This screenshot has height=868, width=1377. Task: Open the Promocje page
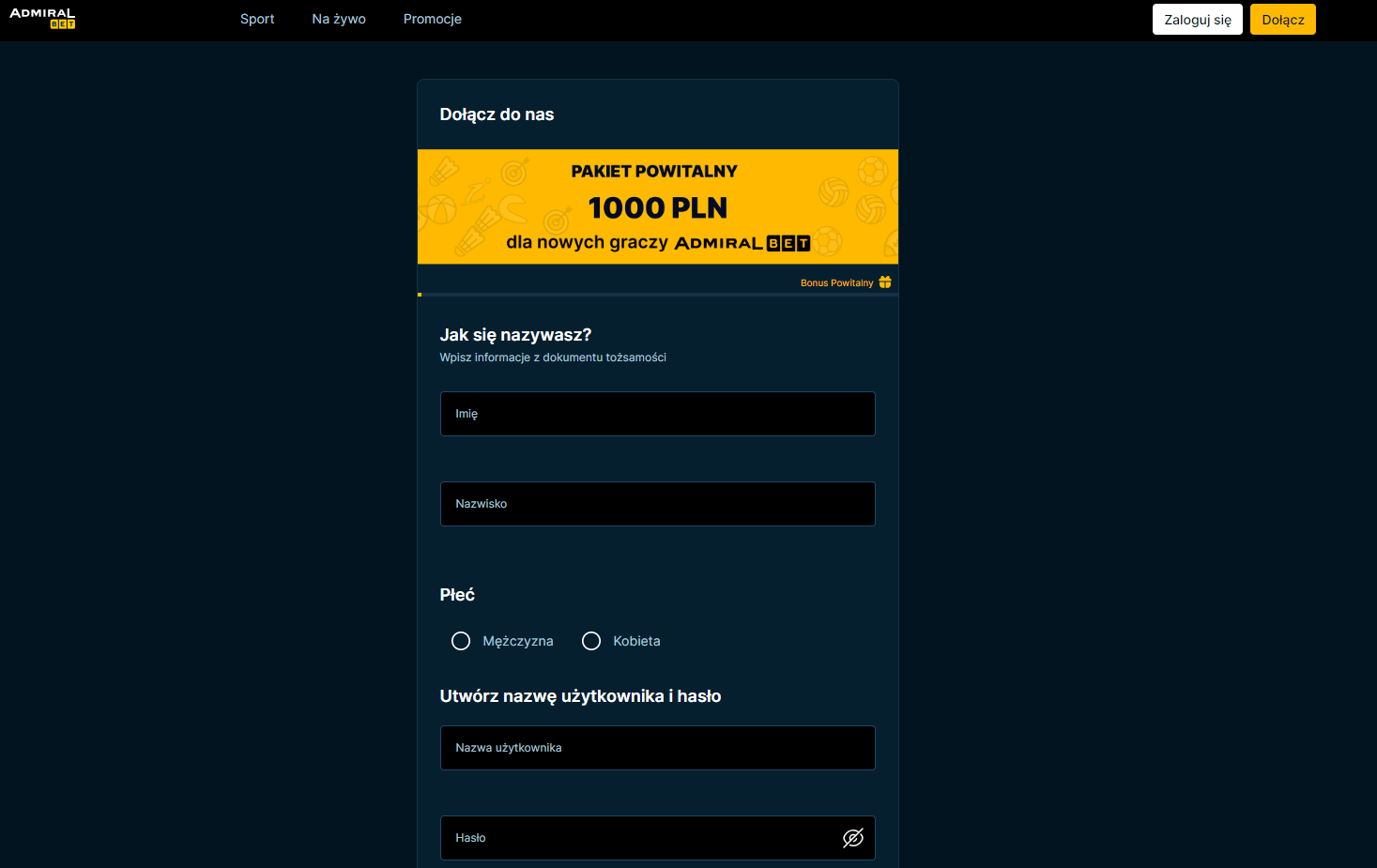tap(432, 19)
